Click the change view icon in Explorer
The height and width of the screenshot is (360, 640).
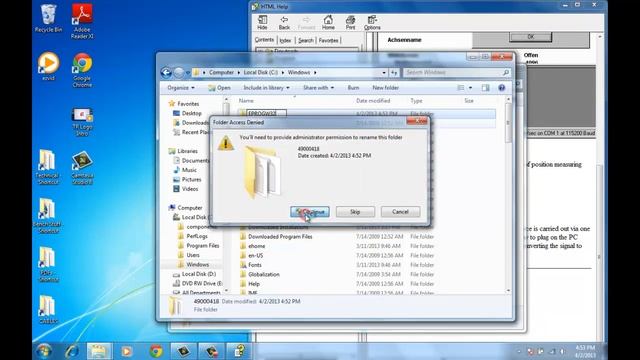[461, 88]
